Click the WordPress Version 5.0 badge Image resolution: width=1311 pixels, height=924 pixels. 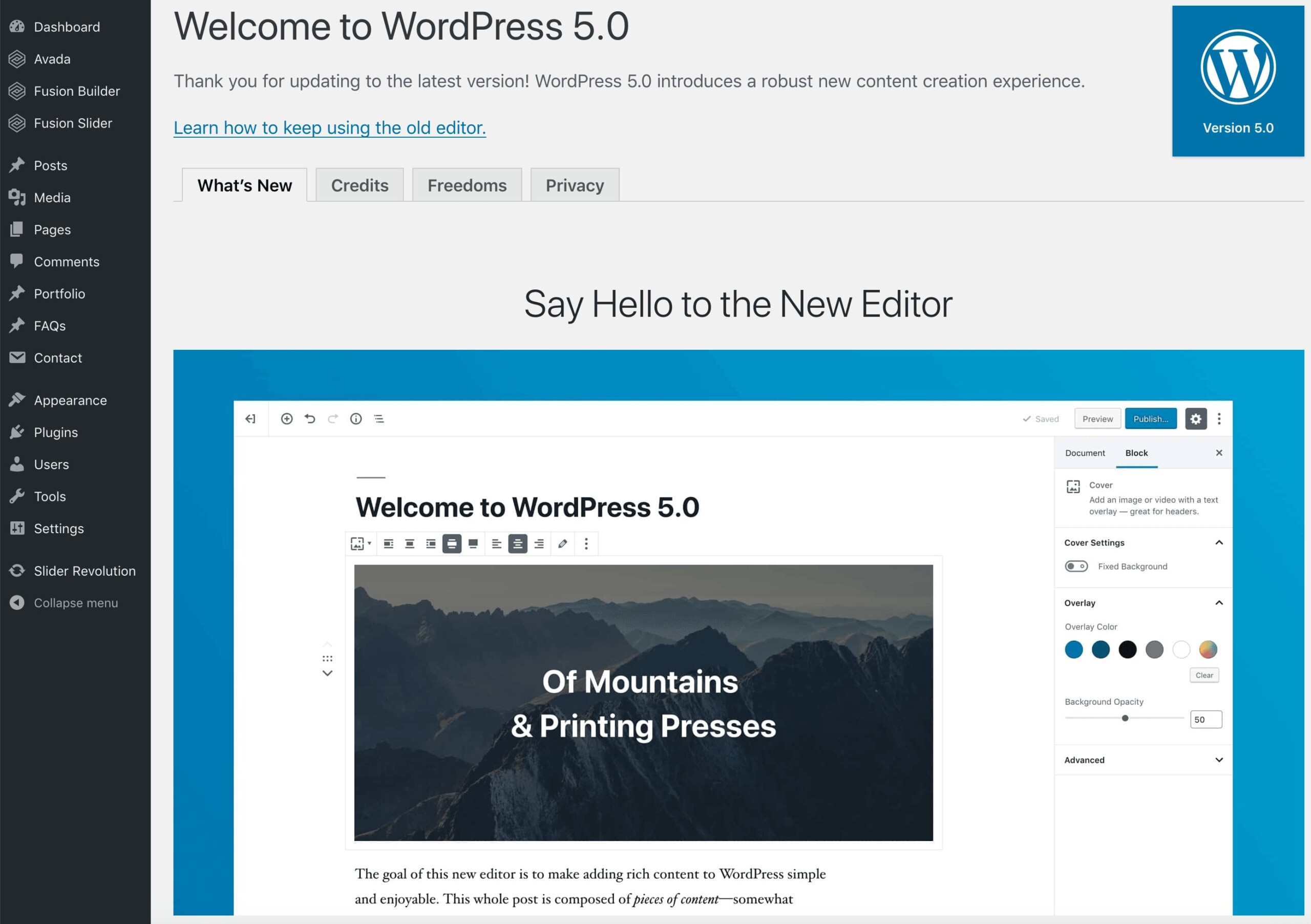coord(1238,81)
